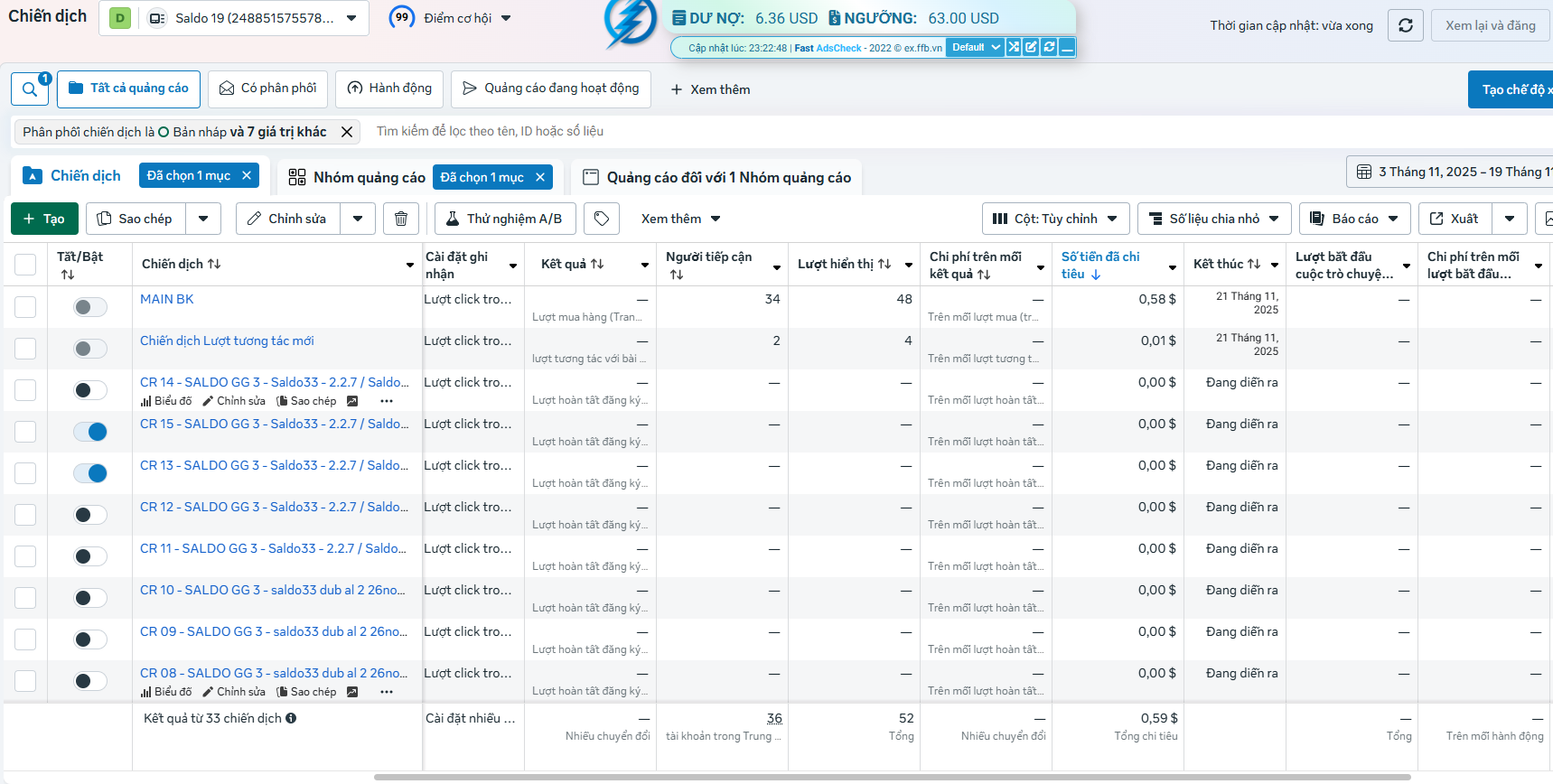
Task: Click Sao chép under CR 08 row
Action: click(x=306, y=692)
